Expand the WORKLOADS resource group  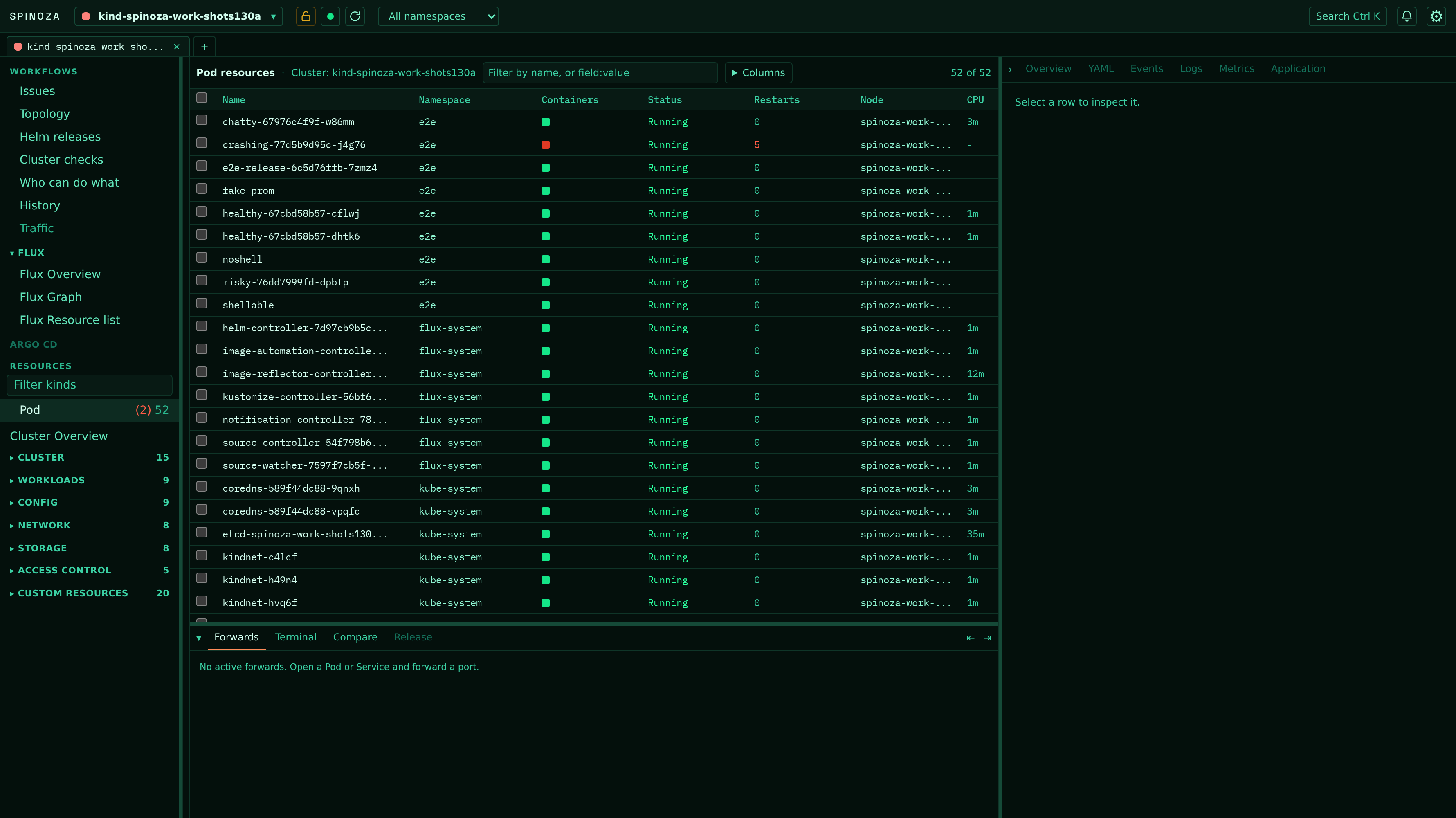point(89,480)
